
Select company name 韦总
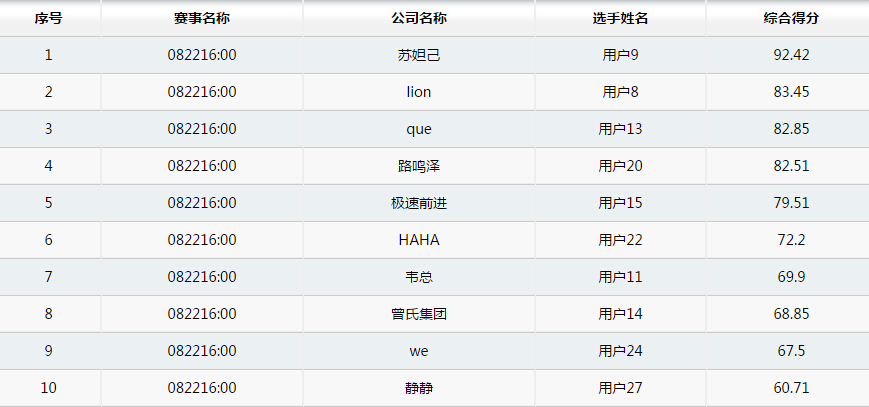419,277
